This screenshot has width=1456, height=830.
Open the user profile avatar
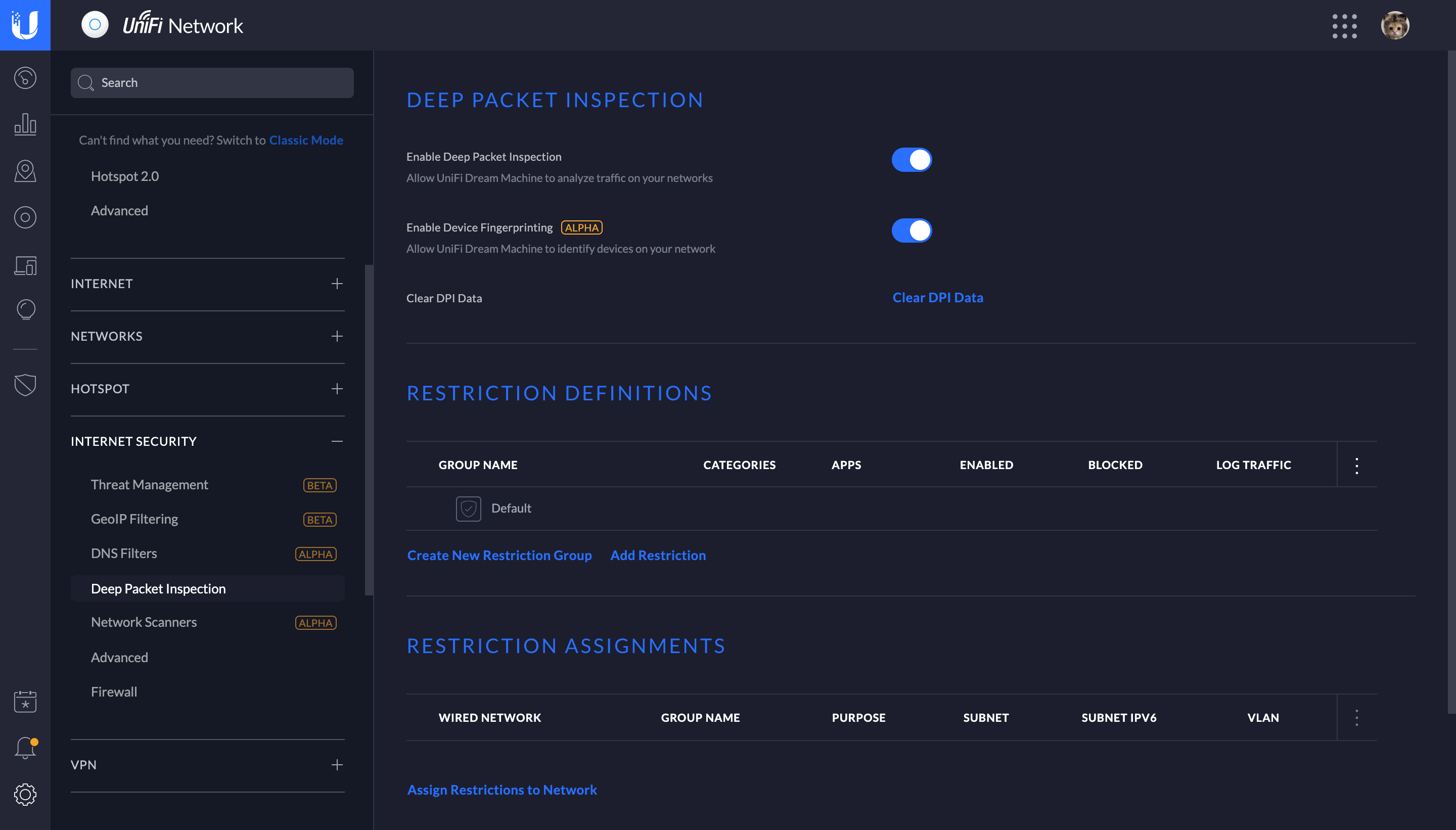point(1394,25)
